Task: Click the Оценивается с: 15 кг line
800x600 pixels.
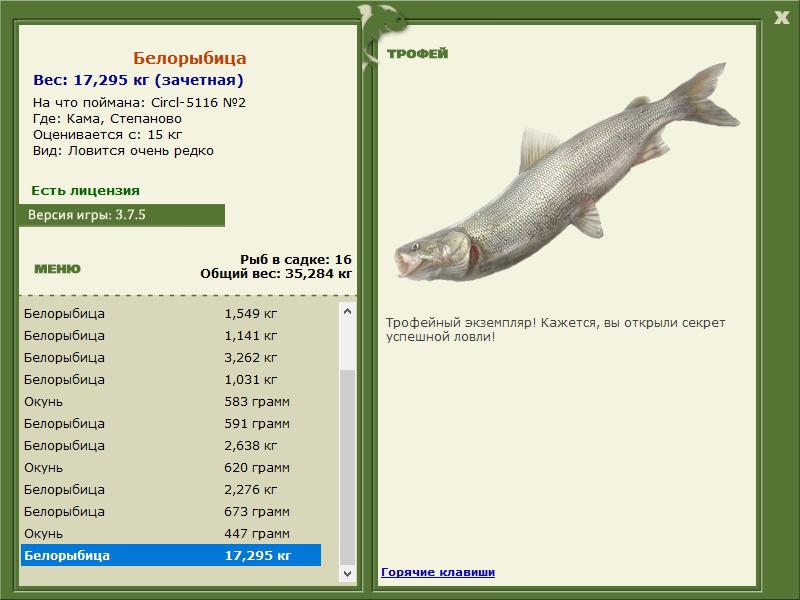Action: pos(107,135)
